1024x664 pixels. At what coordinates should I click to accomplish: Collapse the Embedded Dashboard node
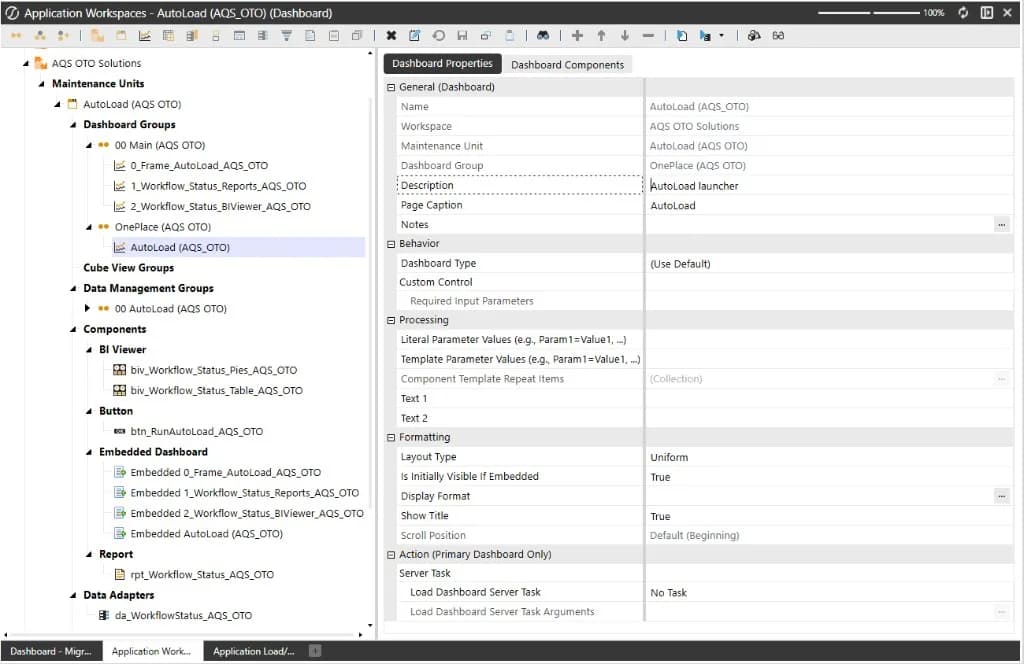[x=89, y=452]
